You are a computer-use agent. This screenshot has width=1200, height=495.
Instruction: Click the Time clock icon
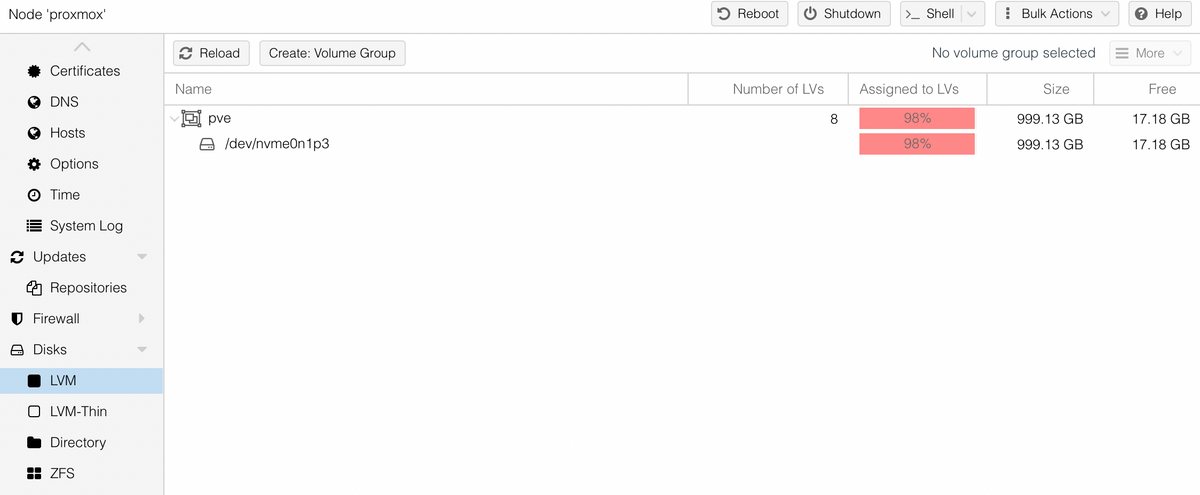click(x=34, y=195)
